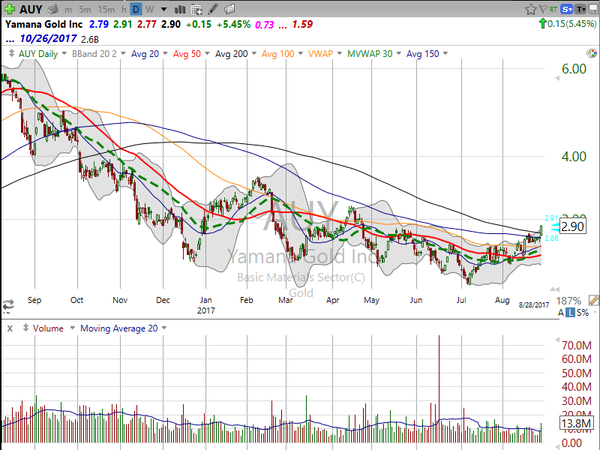Expand Moving Average 20 dropdown arrow
The width and height of the screenshot is (600, 450).
point(164,328)
